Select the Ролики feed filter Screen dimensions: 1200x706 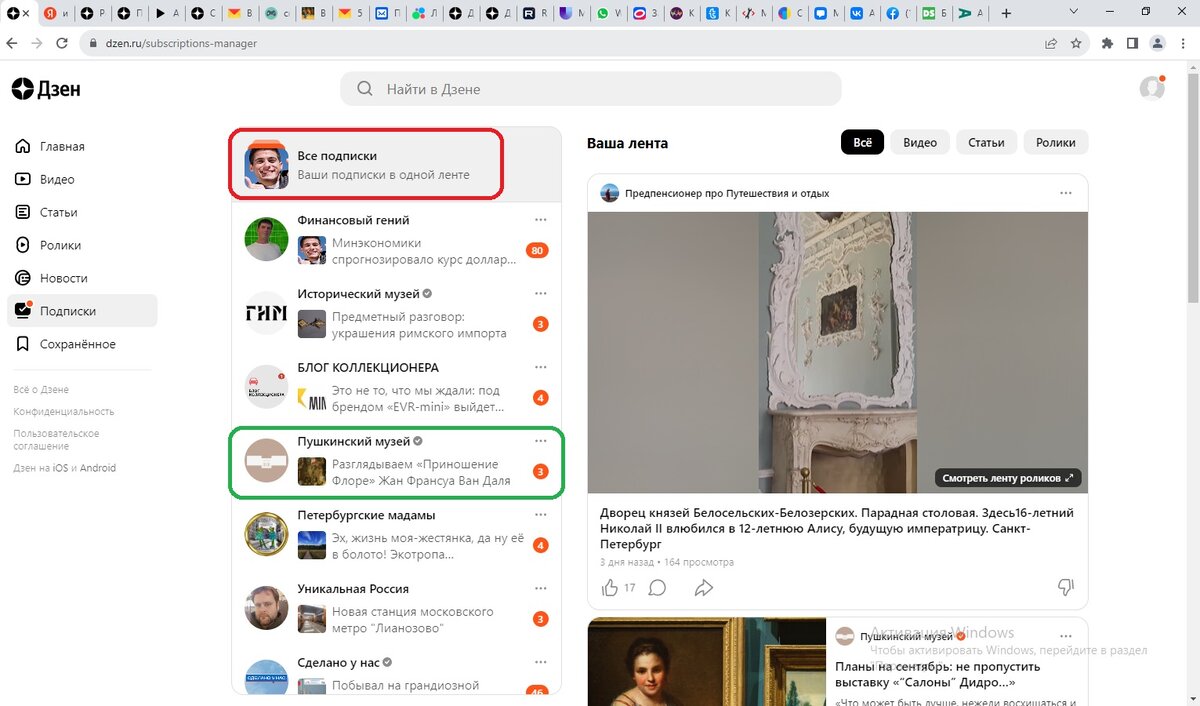coord(1056,142)
